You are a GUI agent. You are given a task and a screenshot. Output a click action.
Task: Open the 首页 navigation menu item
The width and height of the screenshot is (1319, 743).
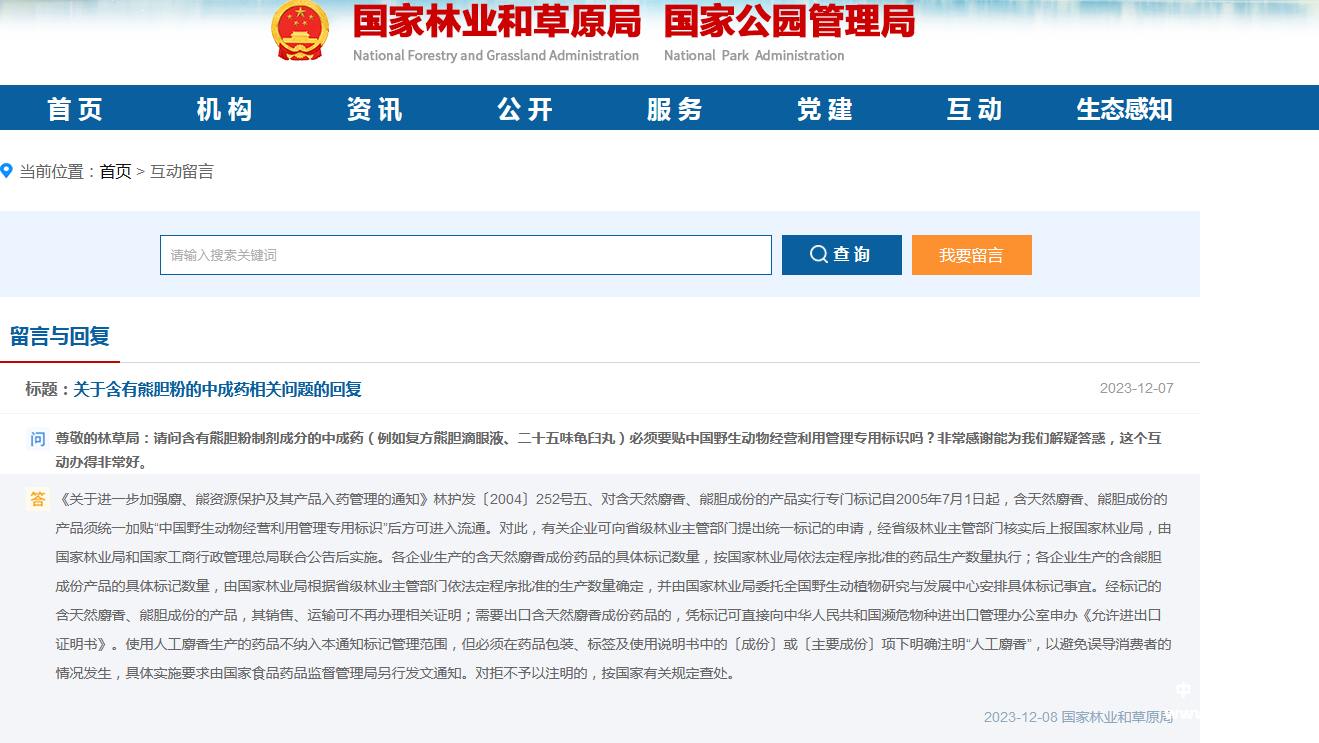coord(75,109)
